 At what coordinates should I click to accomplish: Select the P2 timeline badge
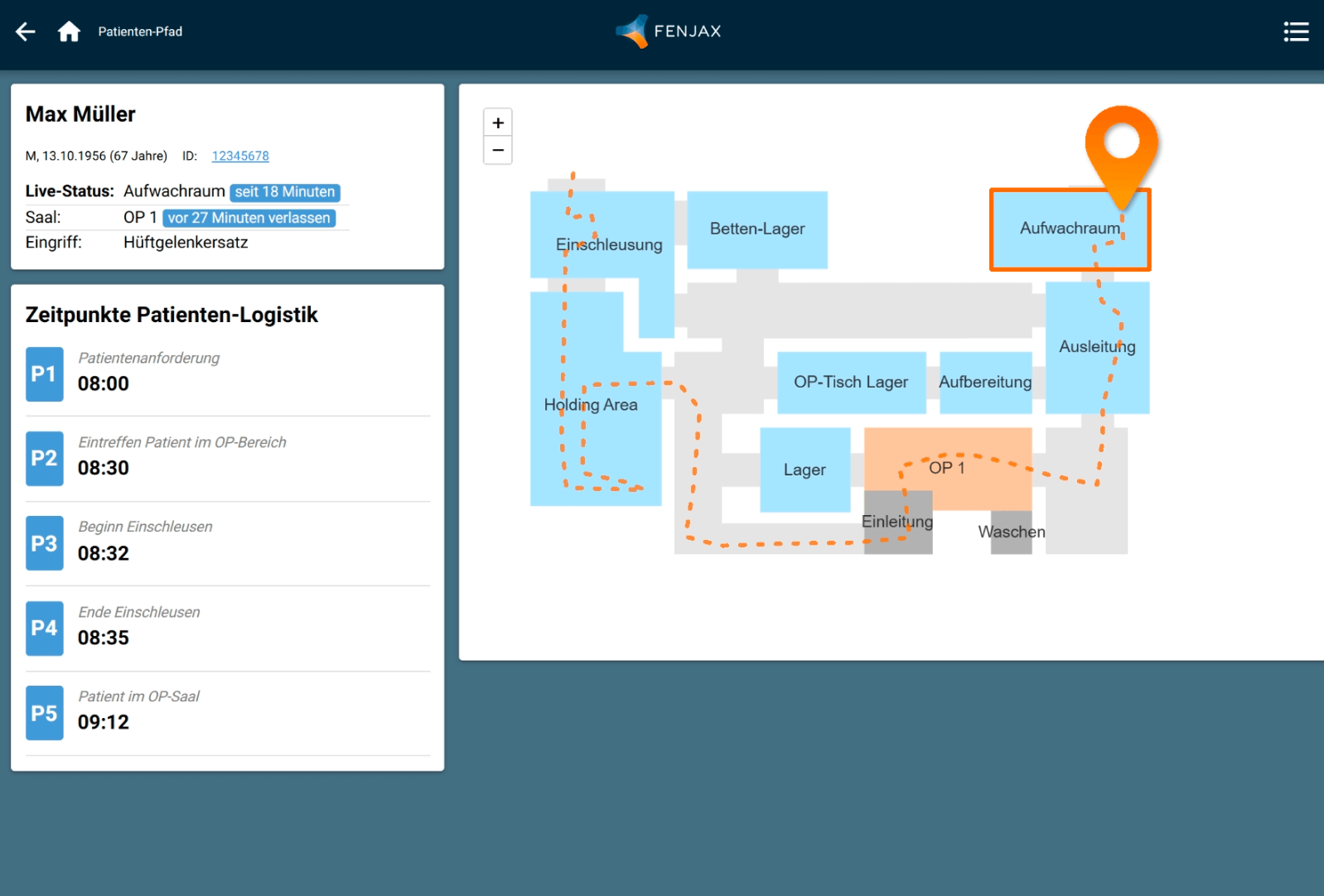45,459
